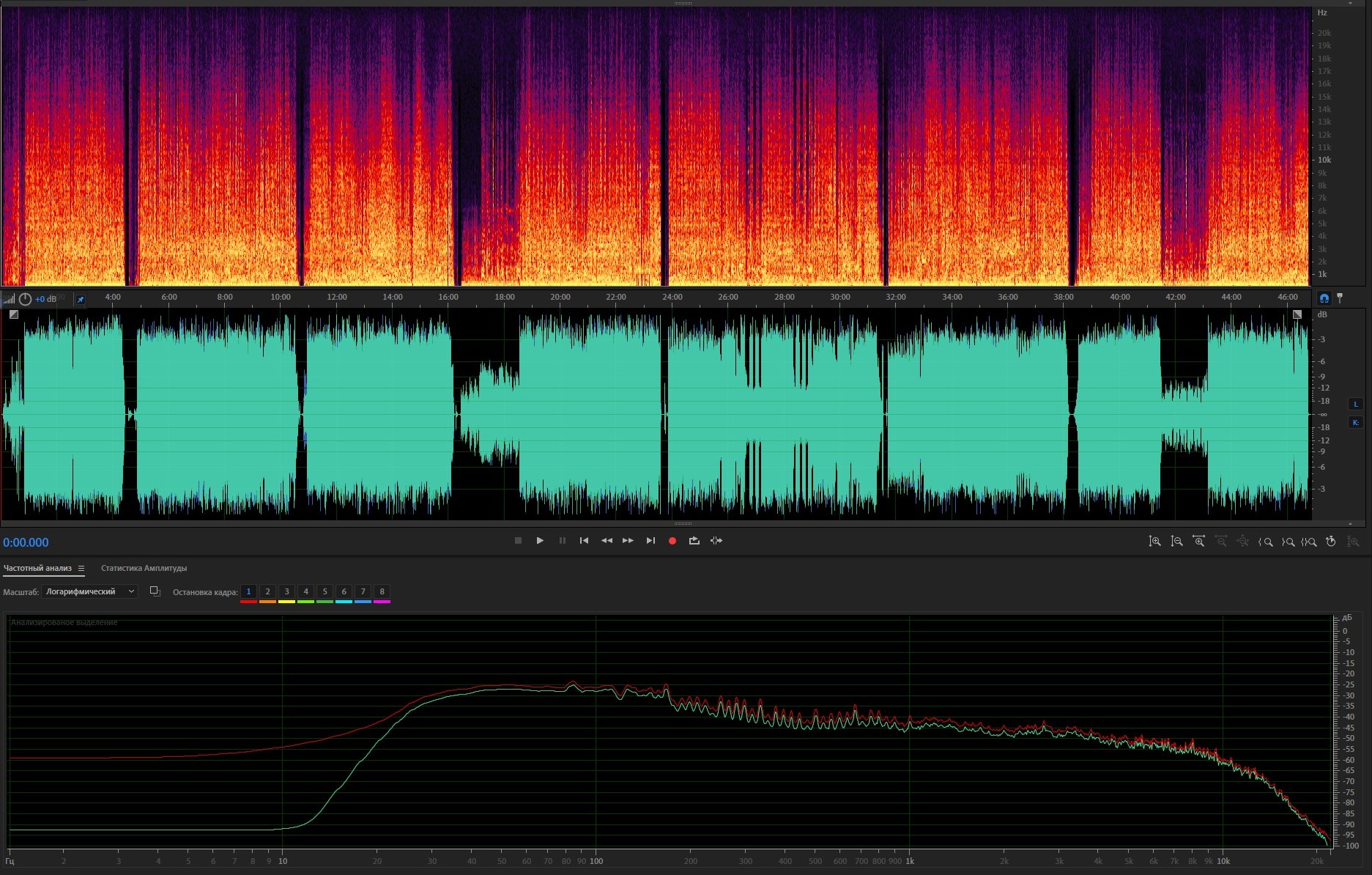Click the fade-in handle on waveform
The width and height of the screenshot is (1372, 875).
coord(14,314)
